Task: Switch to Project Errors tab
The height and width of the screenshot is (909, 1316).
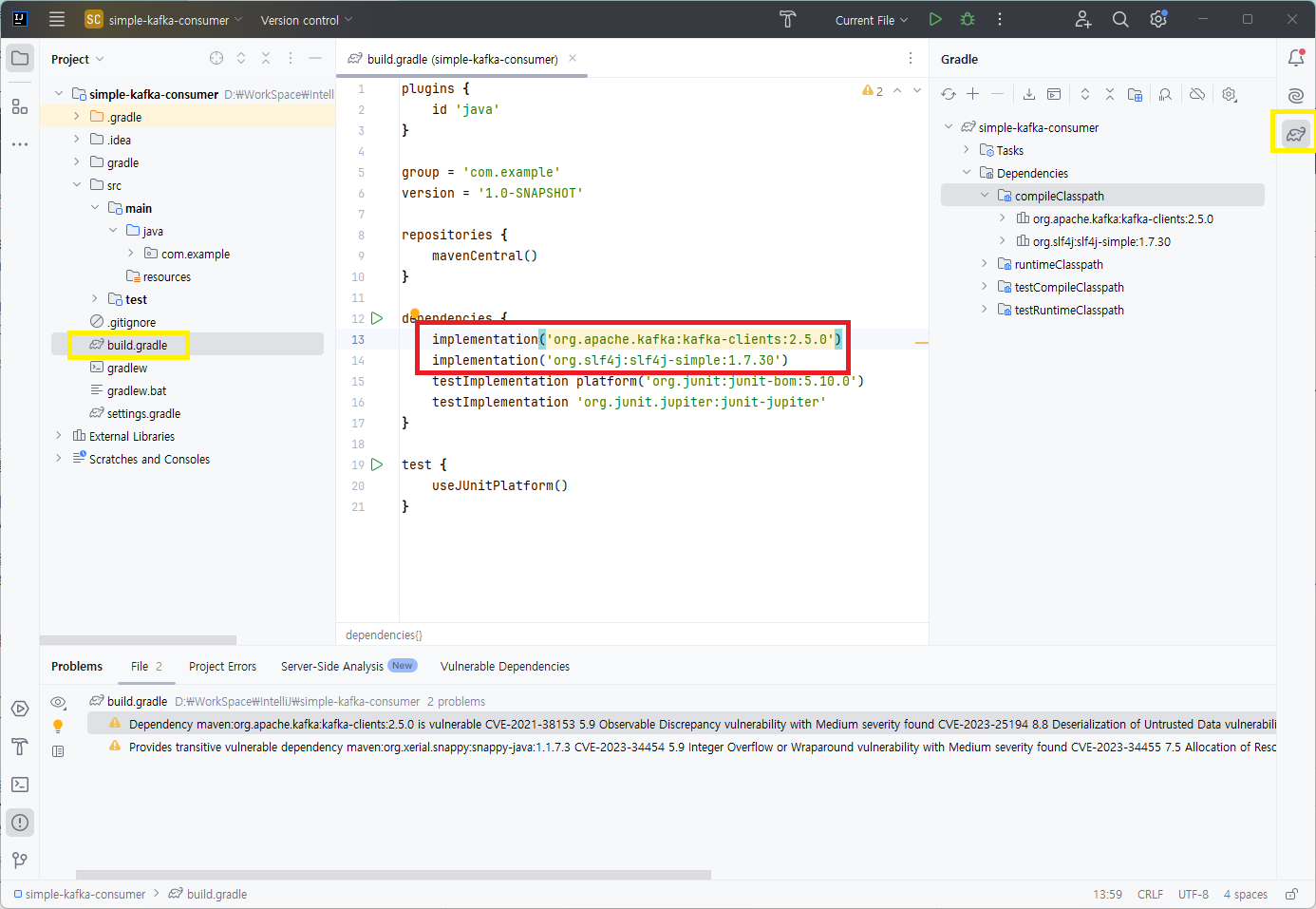Action: coord(222,666)
